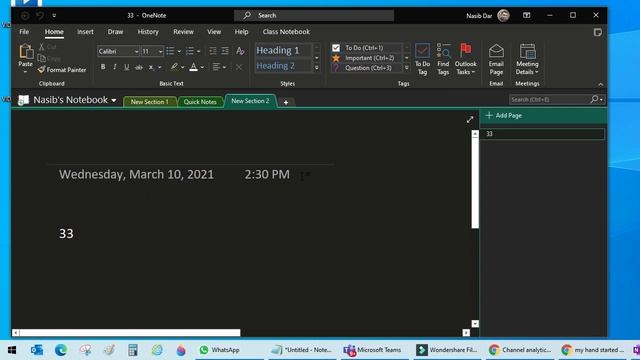Expand the Tags gallery
This screenshot has height=360, width=640.
407,68
